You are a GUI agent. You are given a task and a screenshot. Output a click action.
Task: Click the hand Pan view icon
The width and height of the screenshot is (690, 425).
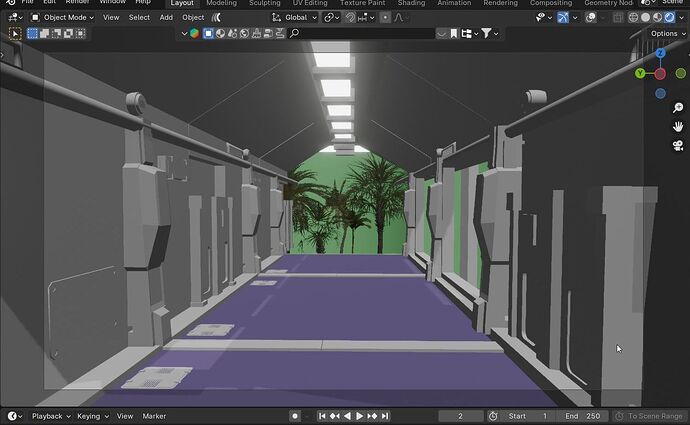(678, 127)
